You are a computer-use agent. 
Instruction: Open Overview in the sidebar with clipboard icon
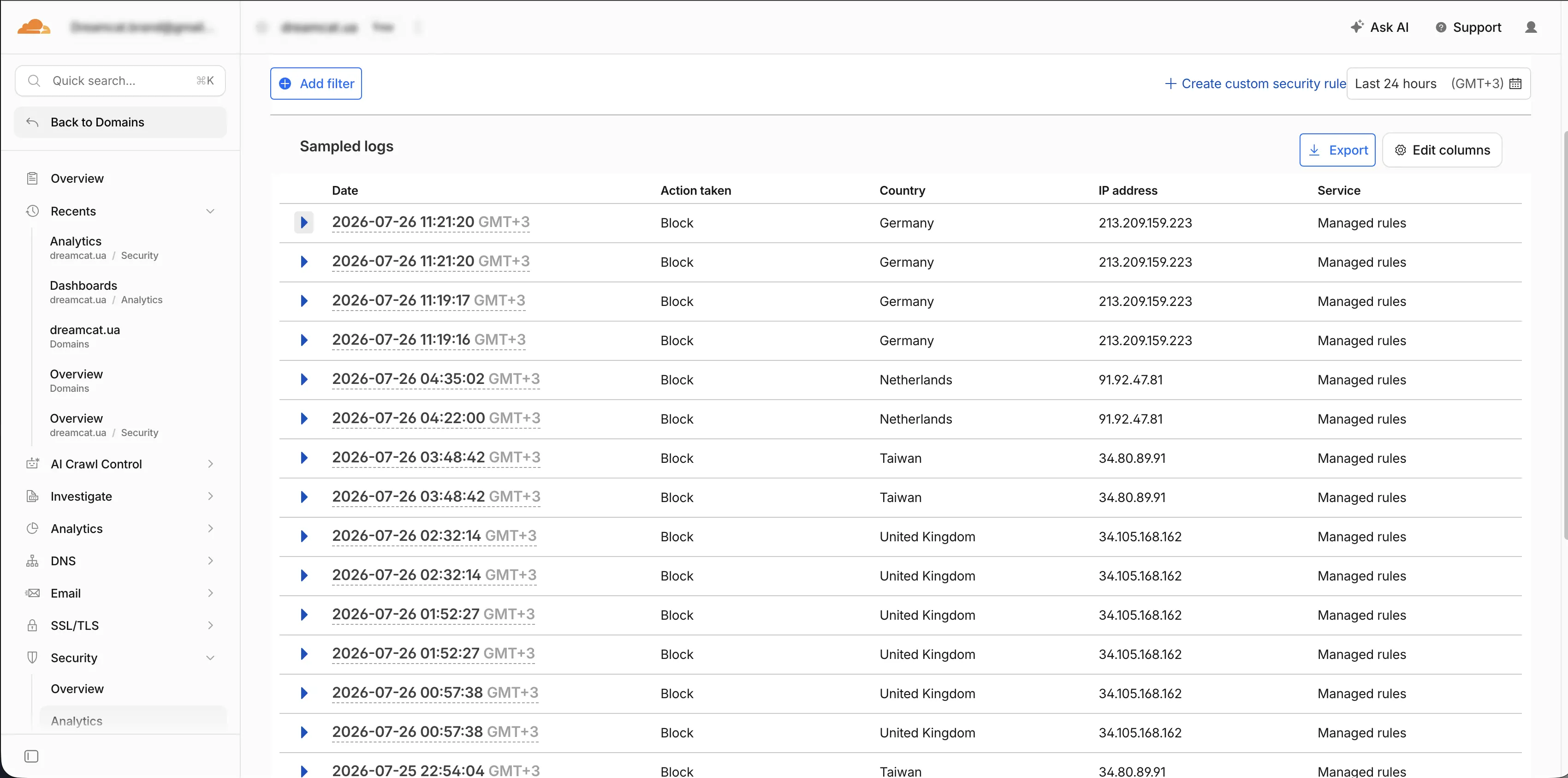click(x=77, y=179)
